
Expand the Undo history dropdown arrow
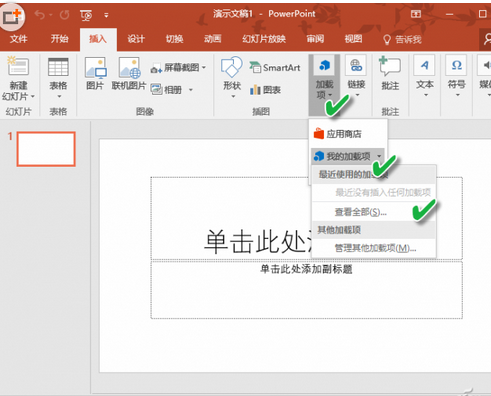(x=51, y=15)
